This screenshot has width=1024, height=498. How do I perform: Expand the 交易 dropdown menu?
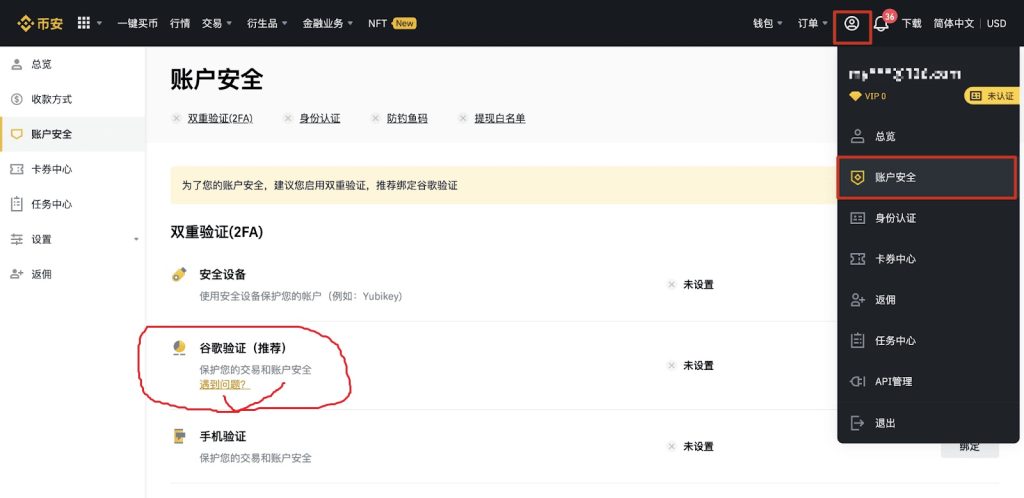(216, 23)
